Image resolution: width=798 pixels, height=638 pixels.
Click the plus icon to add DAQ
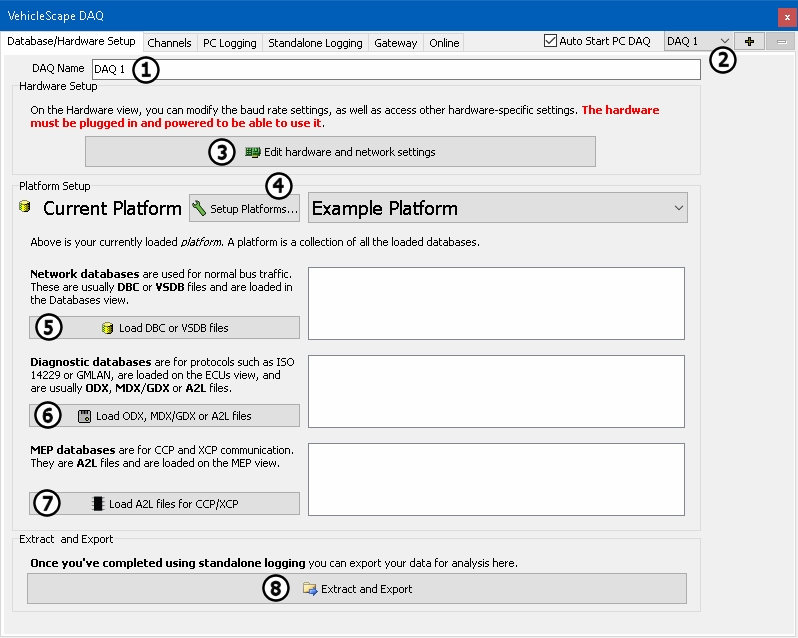pos(749,42)
